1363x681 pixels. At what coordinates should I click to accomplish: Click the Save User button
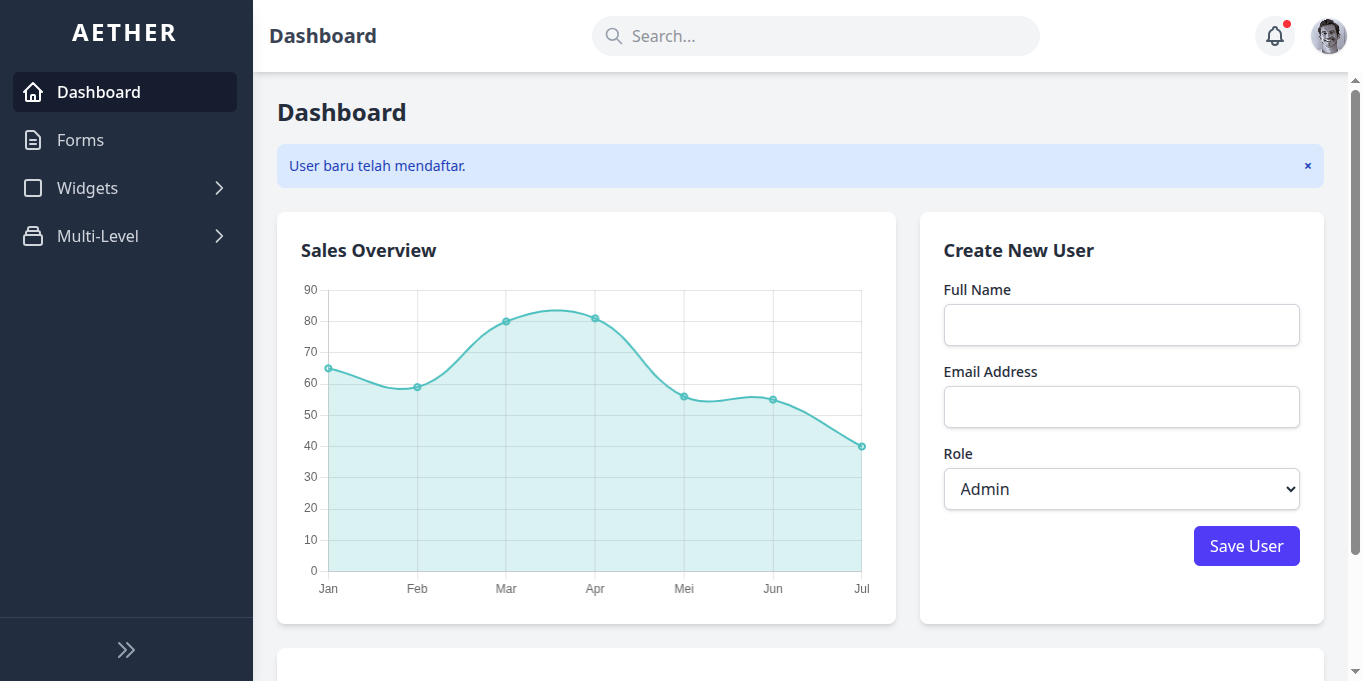1246,546
